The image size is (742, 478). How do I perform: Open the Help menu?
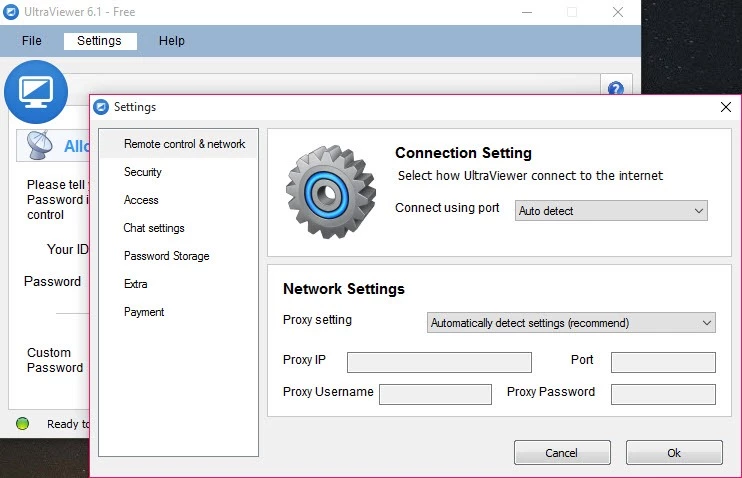coord(171,41)
